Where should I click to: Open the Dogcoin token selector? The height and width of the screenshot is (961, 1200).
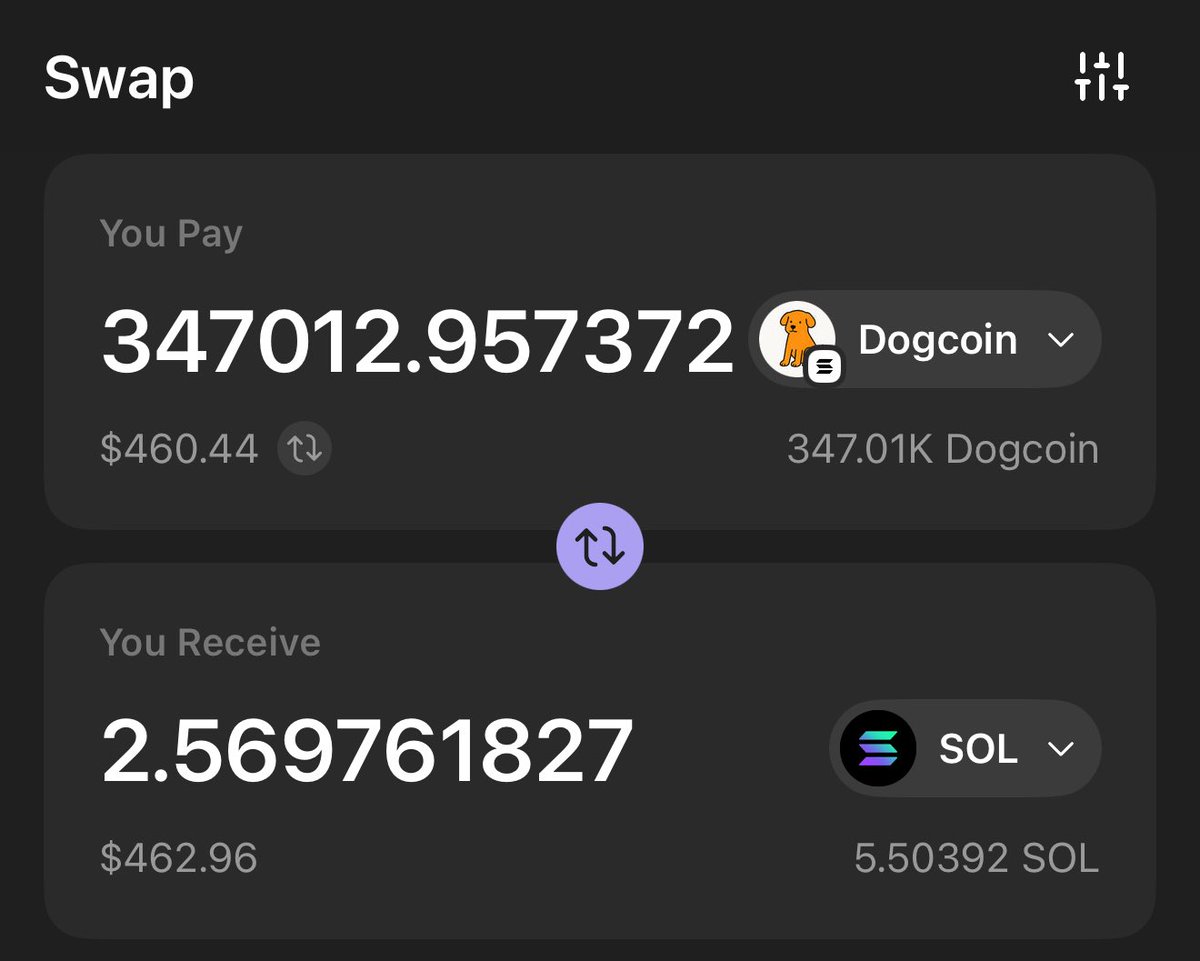925,340
